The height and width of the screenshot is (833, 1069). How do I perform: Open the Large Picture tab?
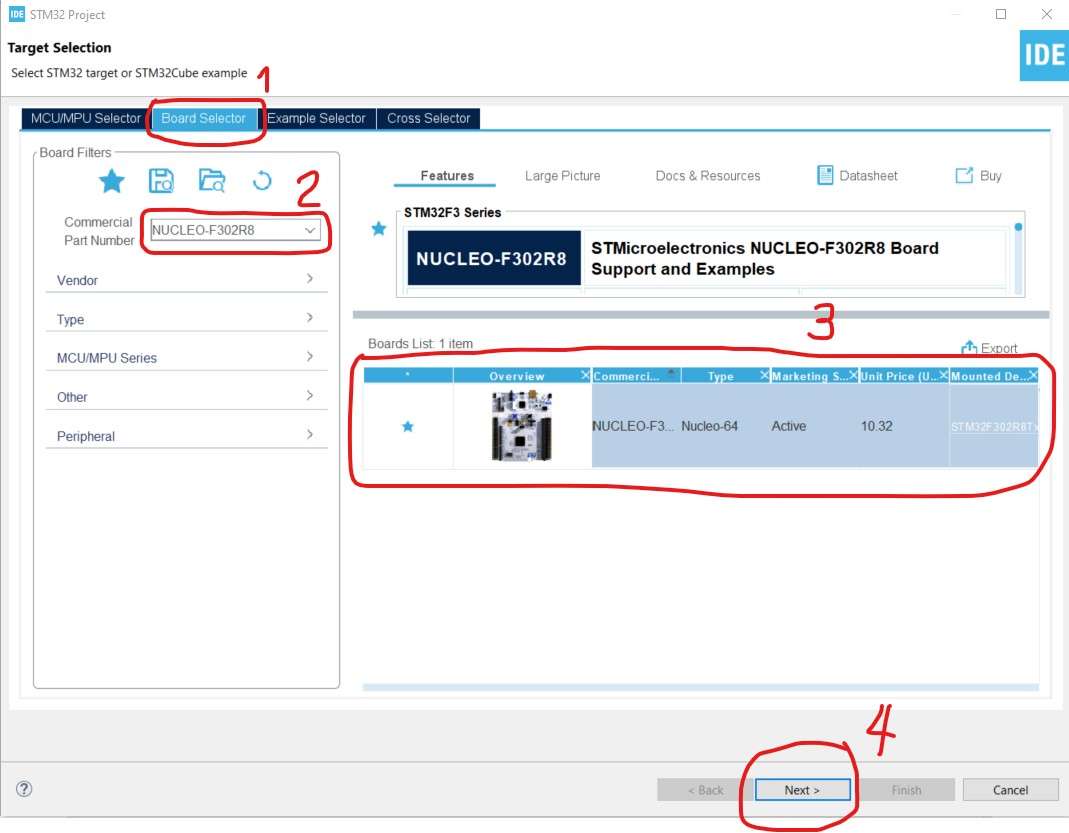point(562,176)
